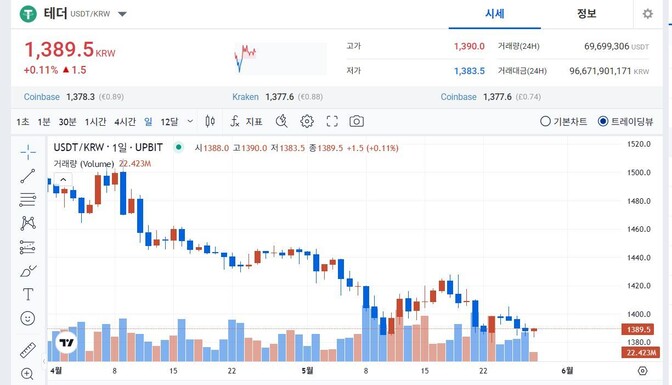This screenshot has width=672, height=385.
Task: Select the 트레이딩뷰 radio button
Action: point(603,121)
